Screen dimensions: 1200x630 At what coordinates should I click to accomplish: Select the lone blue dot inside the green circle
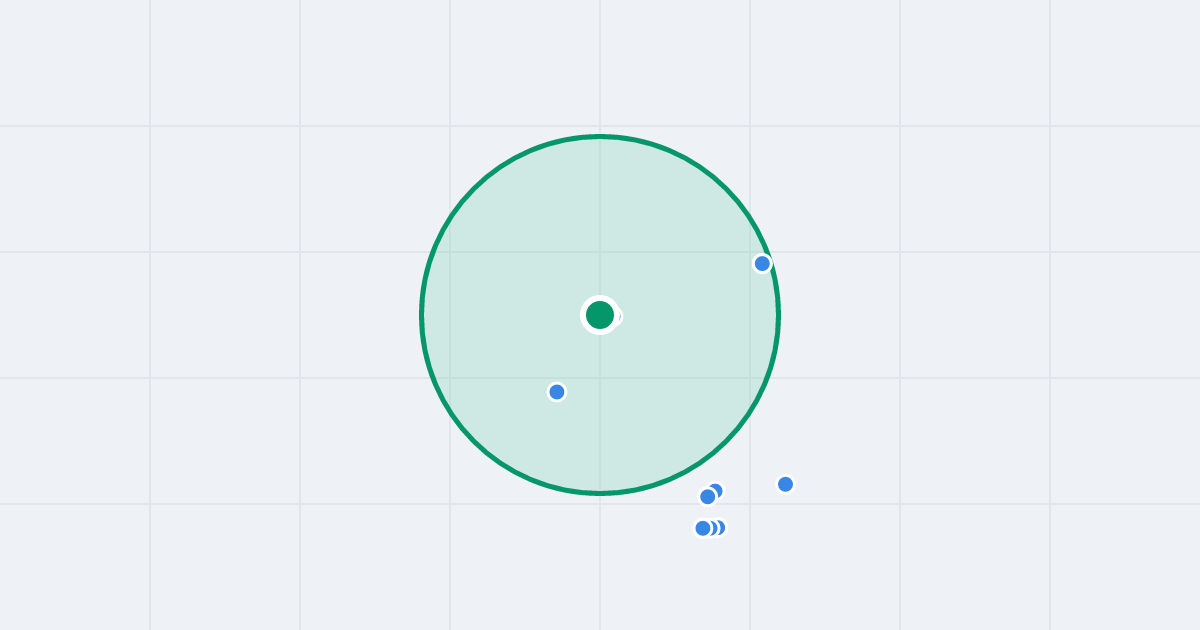point(557,392)
